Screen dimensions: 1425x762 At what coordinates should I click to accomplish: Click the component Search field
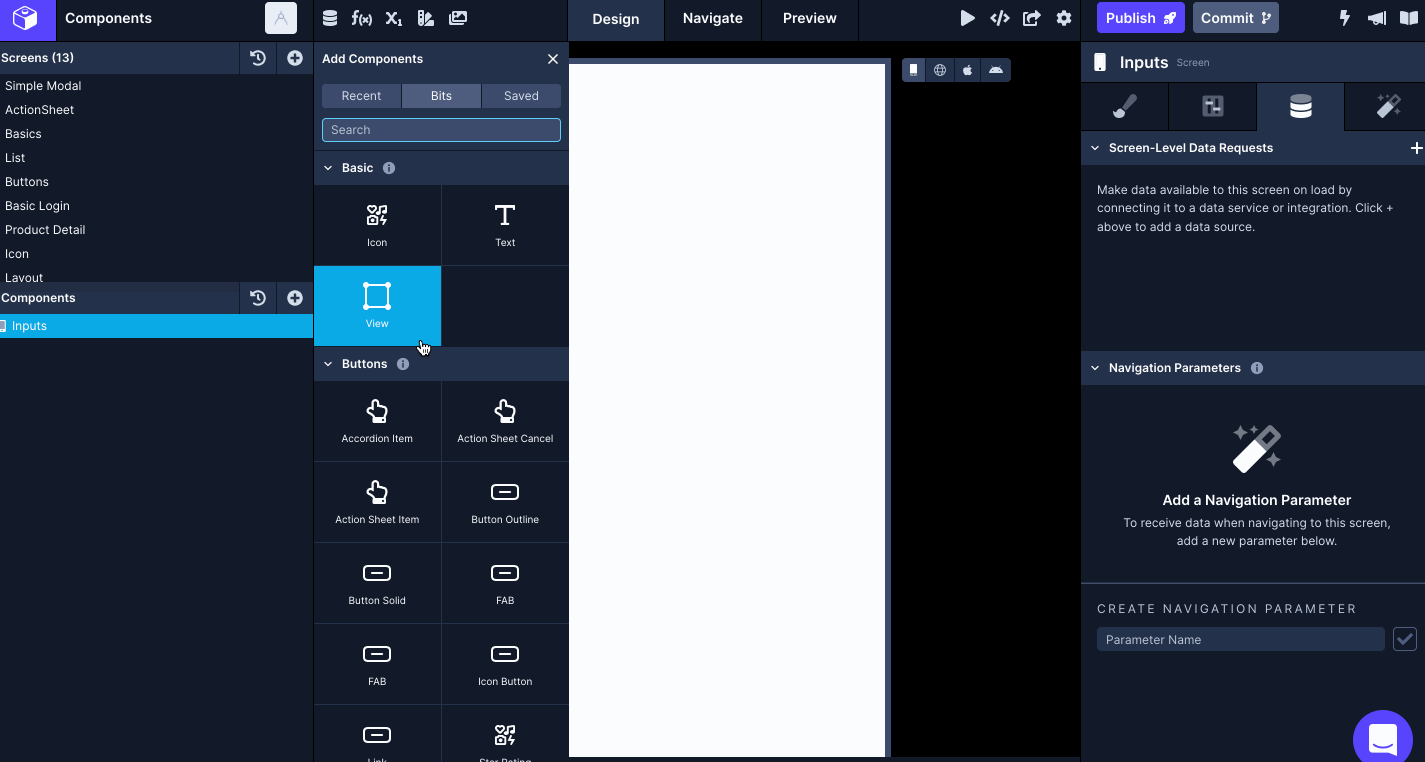point(441,130)
